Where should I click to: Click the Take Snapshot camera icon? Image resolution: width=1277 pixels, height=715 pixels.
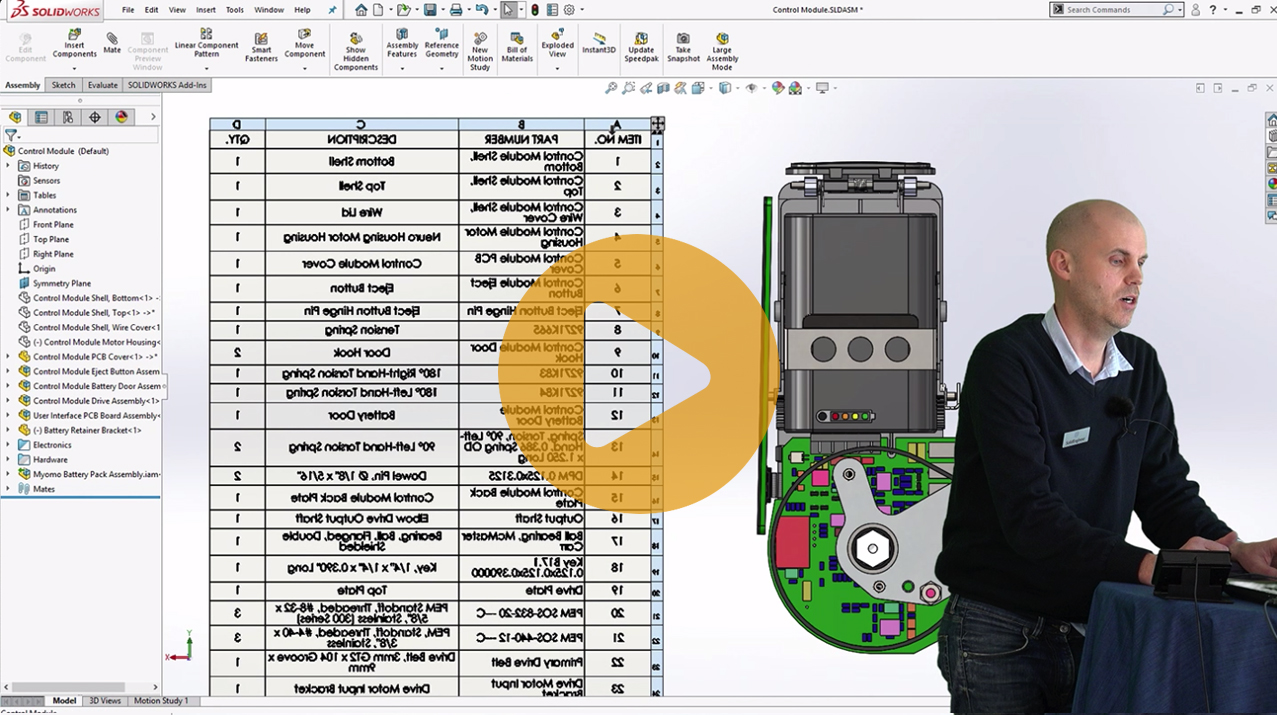tap(683, 47)
